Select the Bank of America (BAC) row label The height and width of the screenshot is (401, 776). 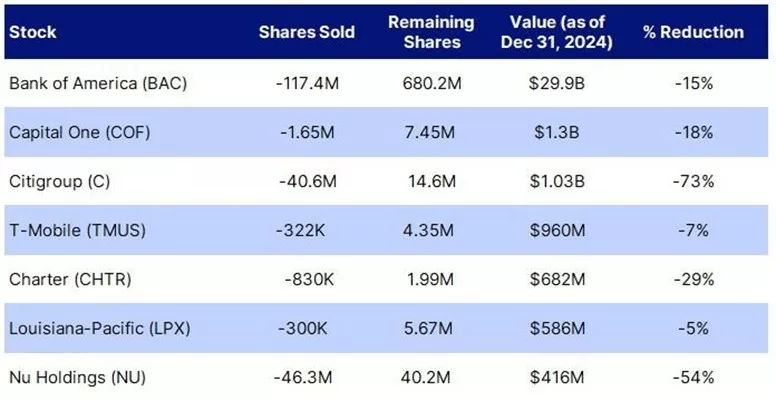pos(98,83)
